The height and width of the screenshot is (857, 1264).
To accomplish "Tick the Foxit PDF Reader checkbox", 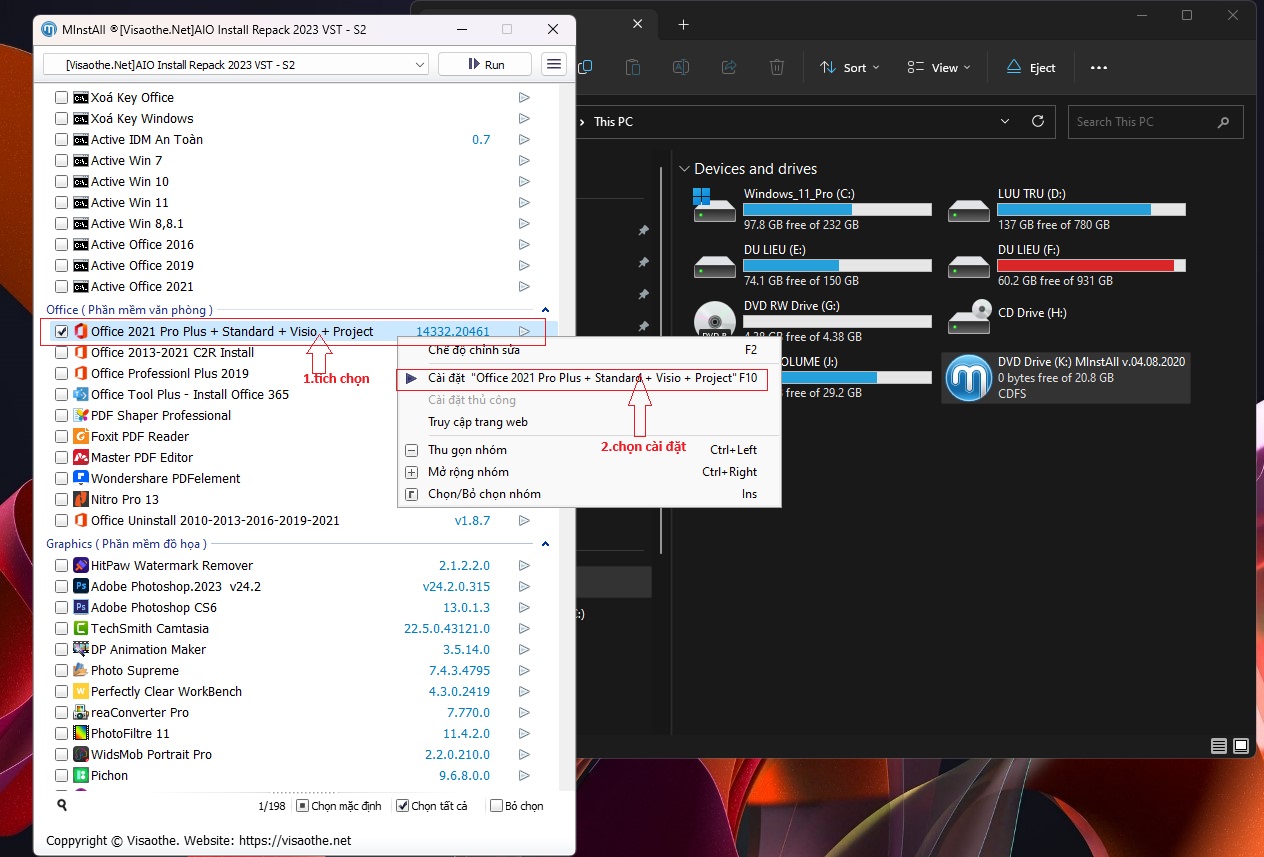I will pos(62,437).
